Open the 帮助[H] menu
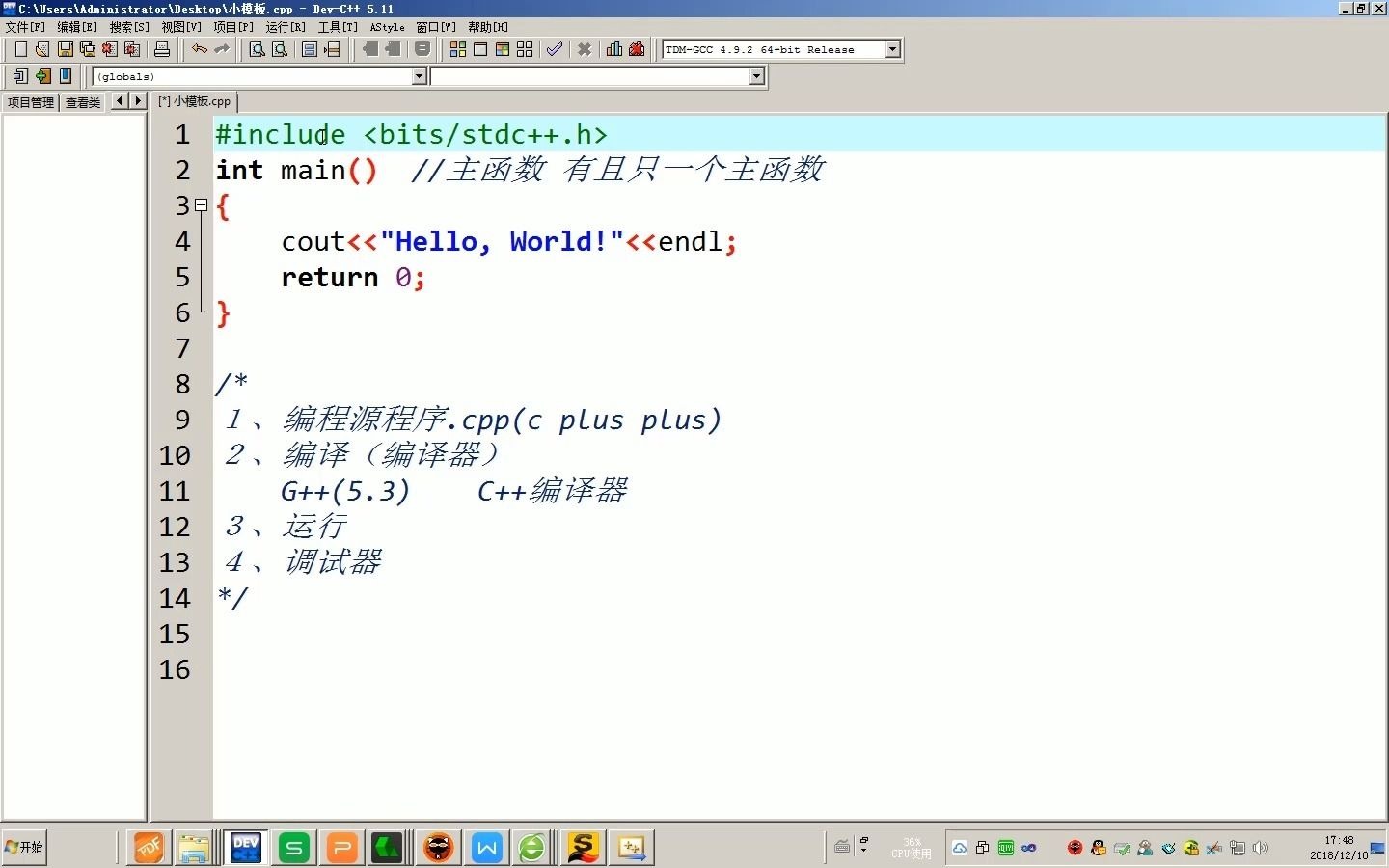This screenshot has height=868, width=1389. (488, 27)
